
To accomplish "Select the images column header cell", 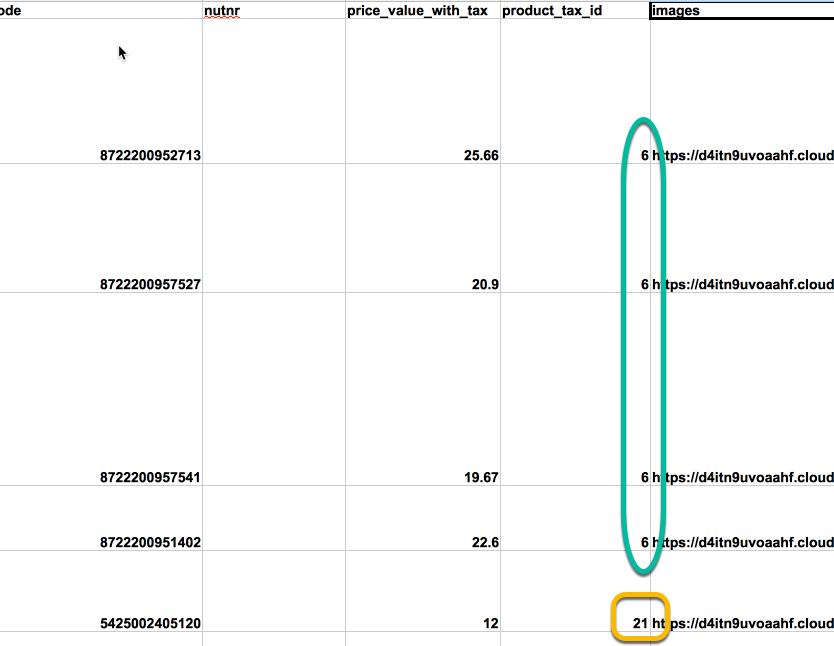I will (742, 11).
